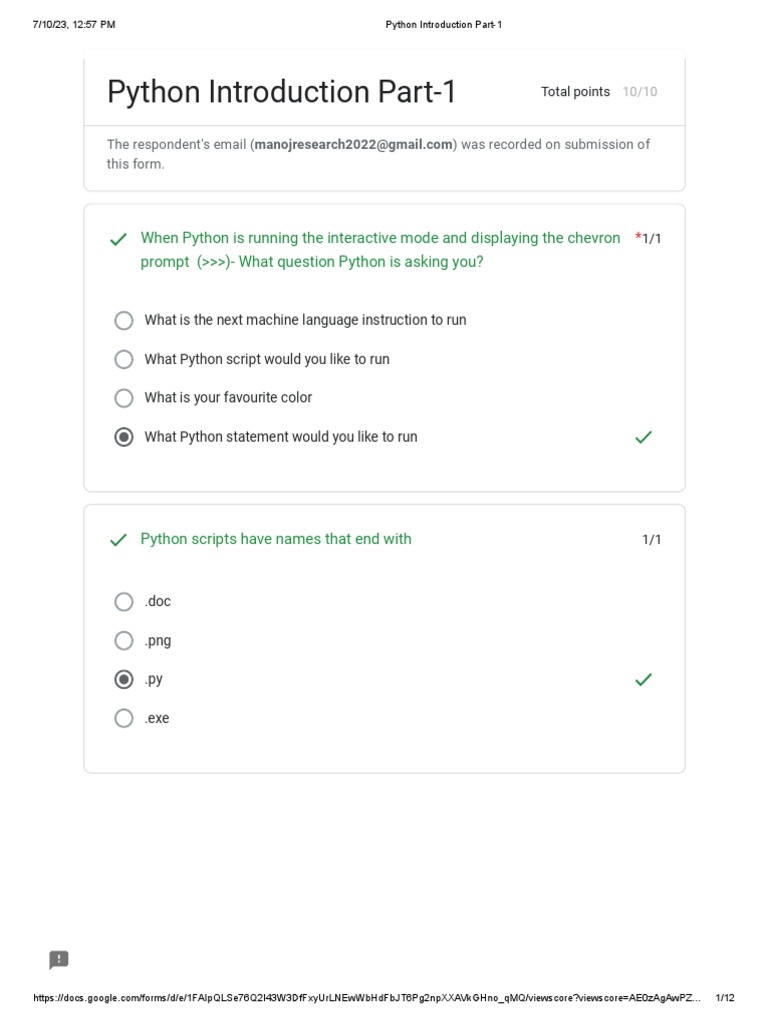Click the feedback report icon at bottom left
Viewport: 768px width, 1024px height.
tap(59, 960)
